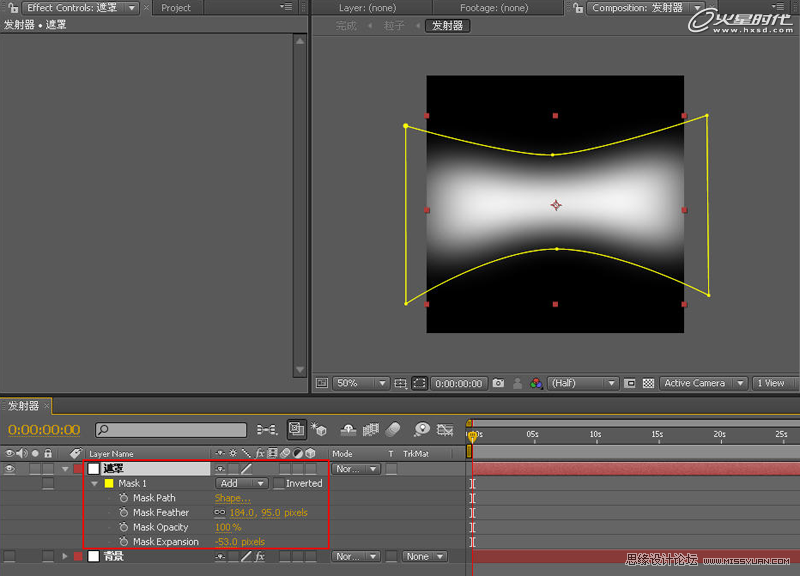Collapse the 遮罩 layer properties

[65, 468]
